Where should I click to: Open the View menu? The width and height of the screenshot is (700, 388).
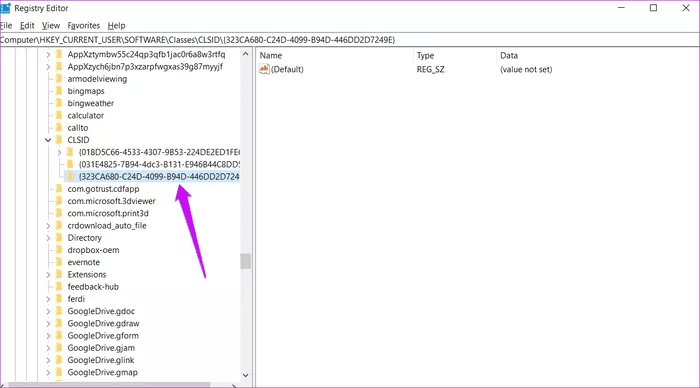click(x=51, y=25)
